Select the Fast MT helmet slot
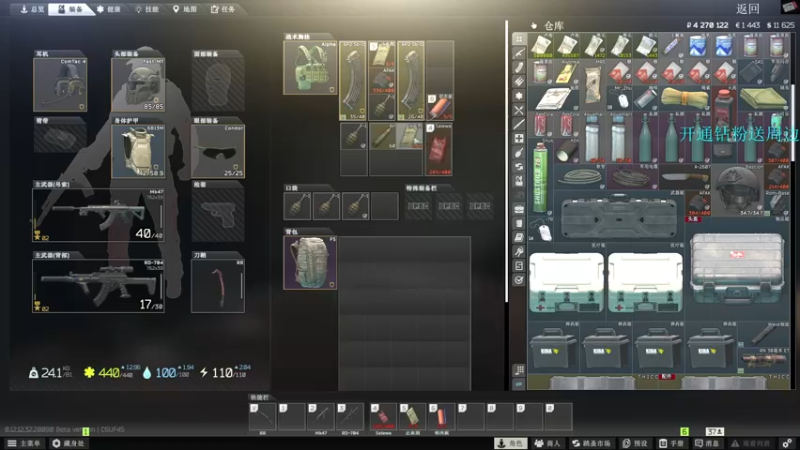The height and width of the screenshot is (450, 800). click(x=138, y=84)
